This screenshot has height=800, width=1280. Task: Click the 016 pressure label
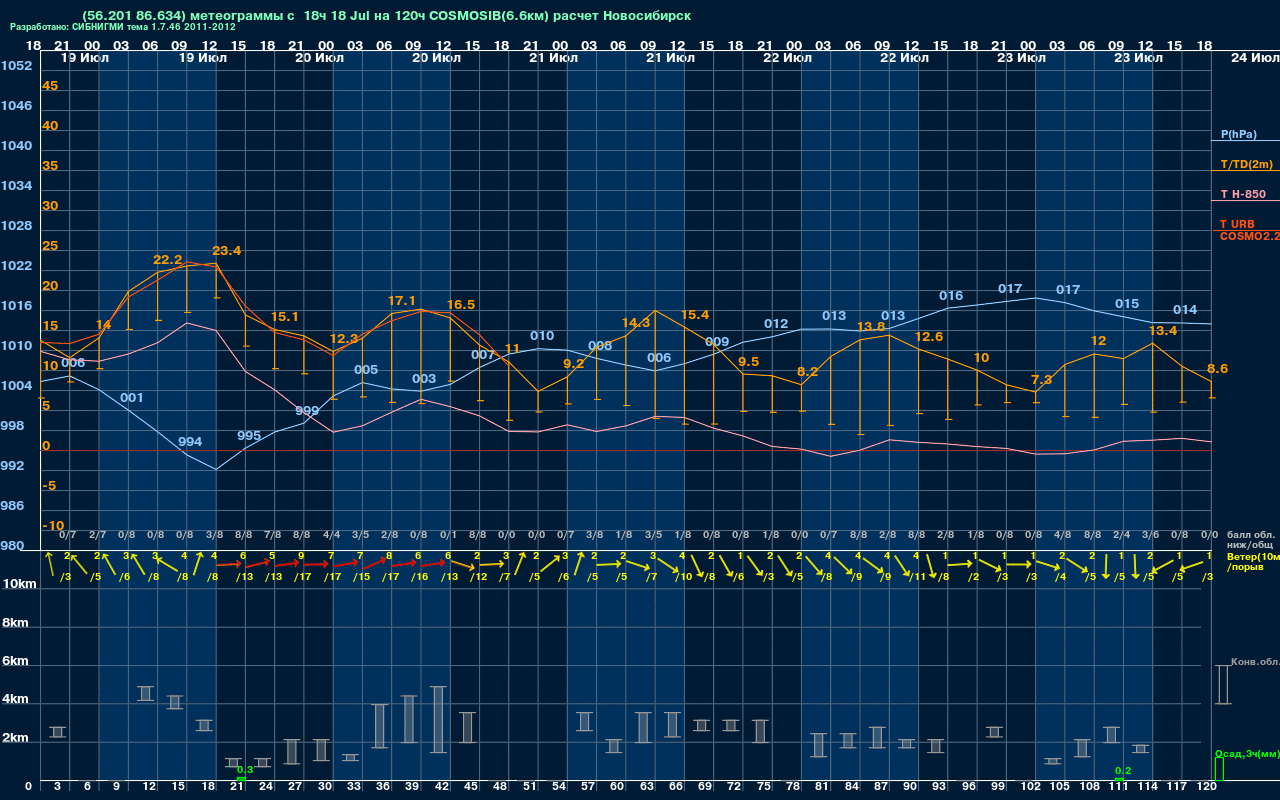tap(951, 296)
